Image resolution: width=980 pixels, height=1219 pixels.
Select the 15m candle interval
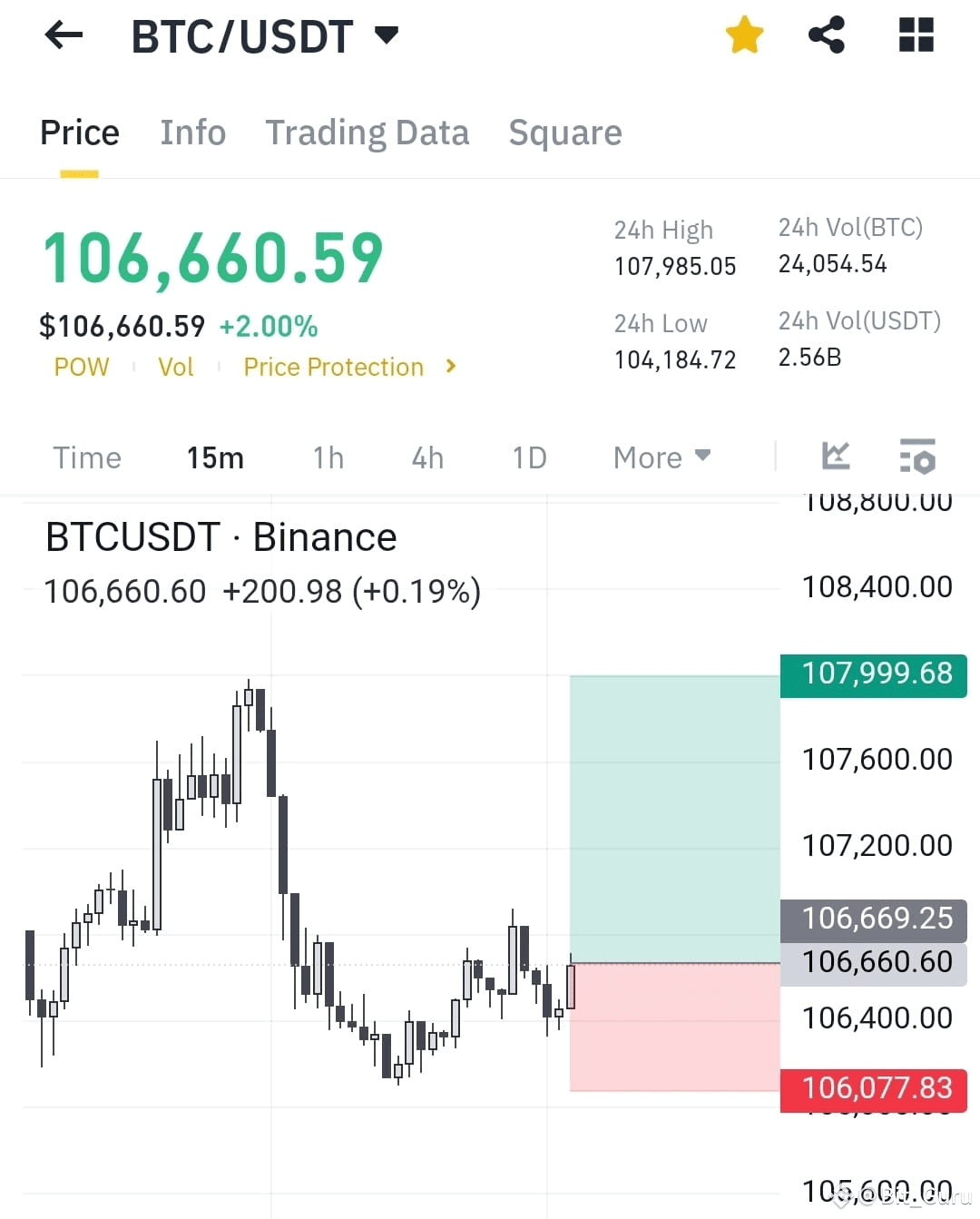[x=215, y=458]
